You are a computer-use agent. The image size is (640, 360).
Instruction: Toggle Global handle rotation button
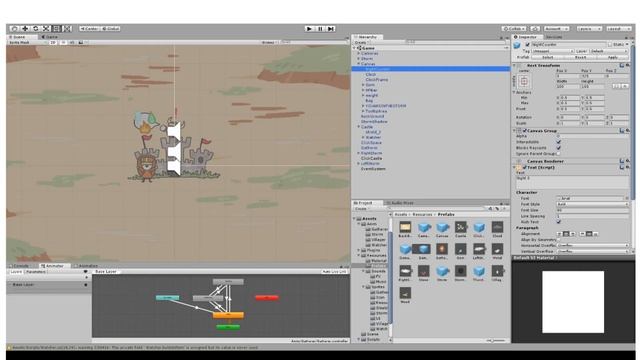click(x=110, y=29)
